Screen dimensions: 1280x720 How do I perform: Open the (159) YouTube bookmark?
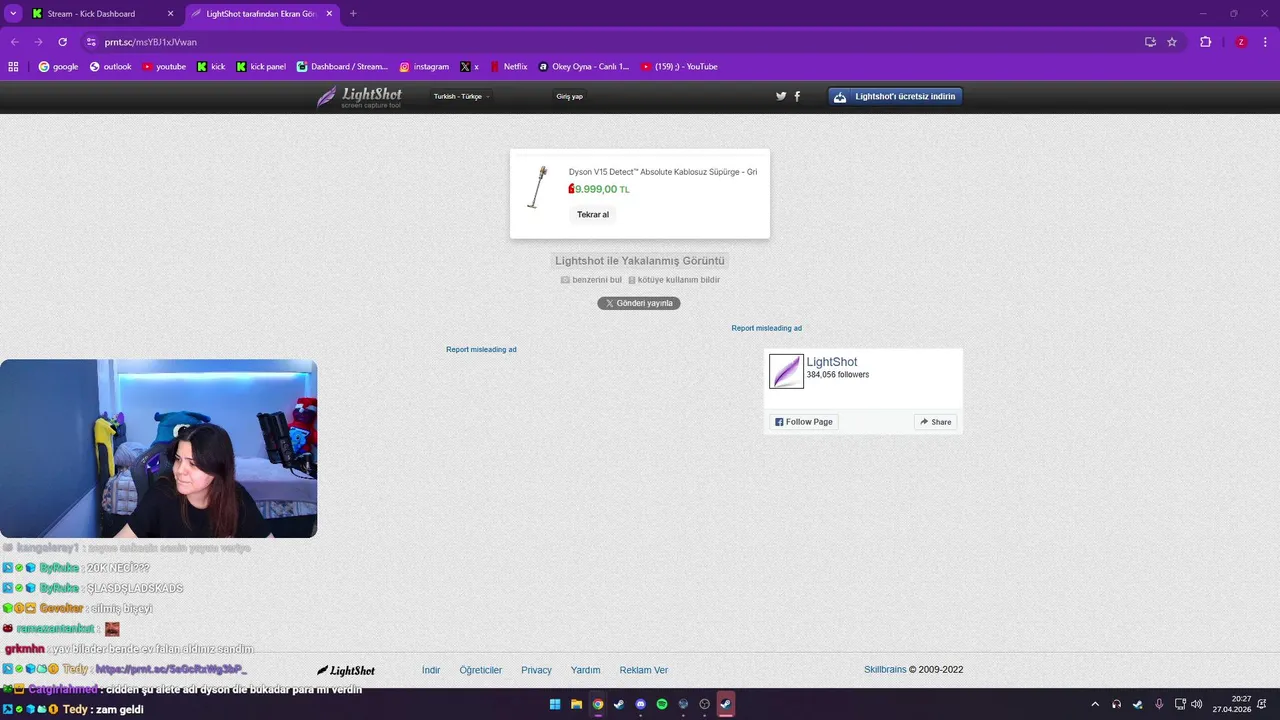(x=679, y=67)
